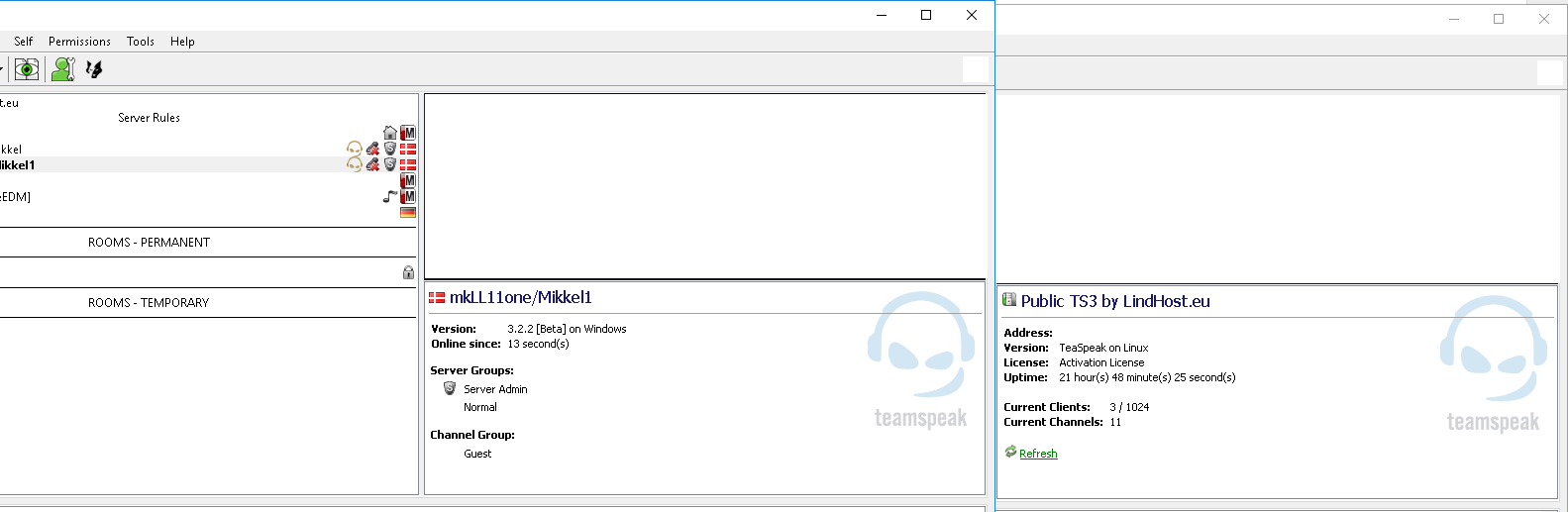Open contacts via green person icon
Screen dimensions: 1568x512
pos(63,69)
